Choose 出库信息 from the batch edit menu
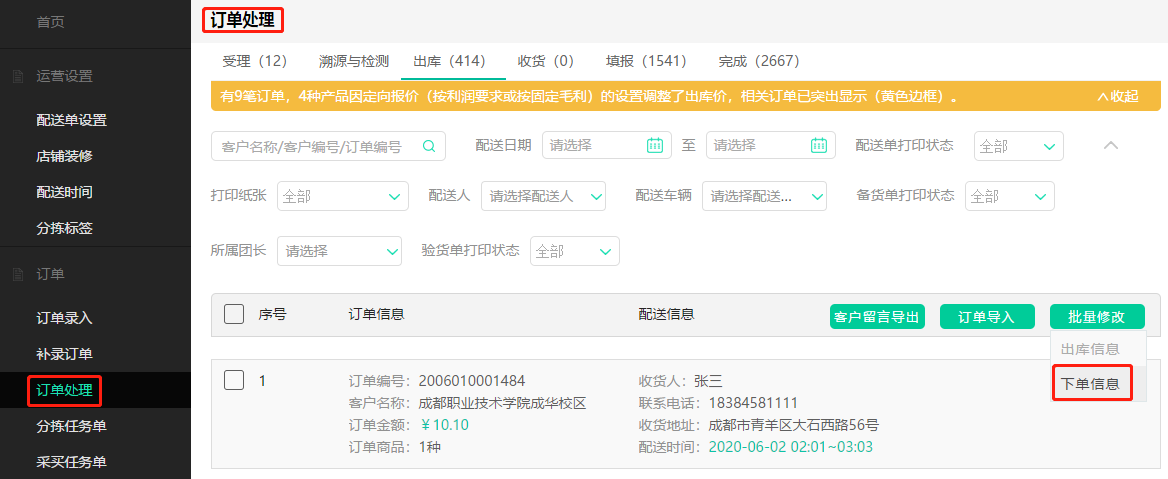This screenshot has height=479, width=1168. tap(1090, 349)
